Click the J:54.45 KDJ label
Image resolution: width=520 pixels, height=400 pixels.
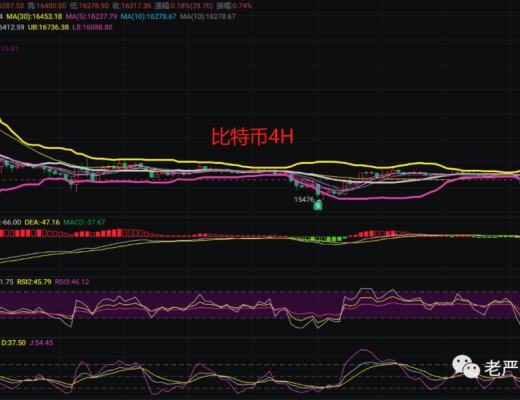(x=41, y=343)
